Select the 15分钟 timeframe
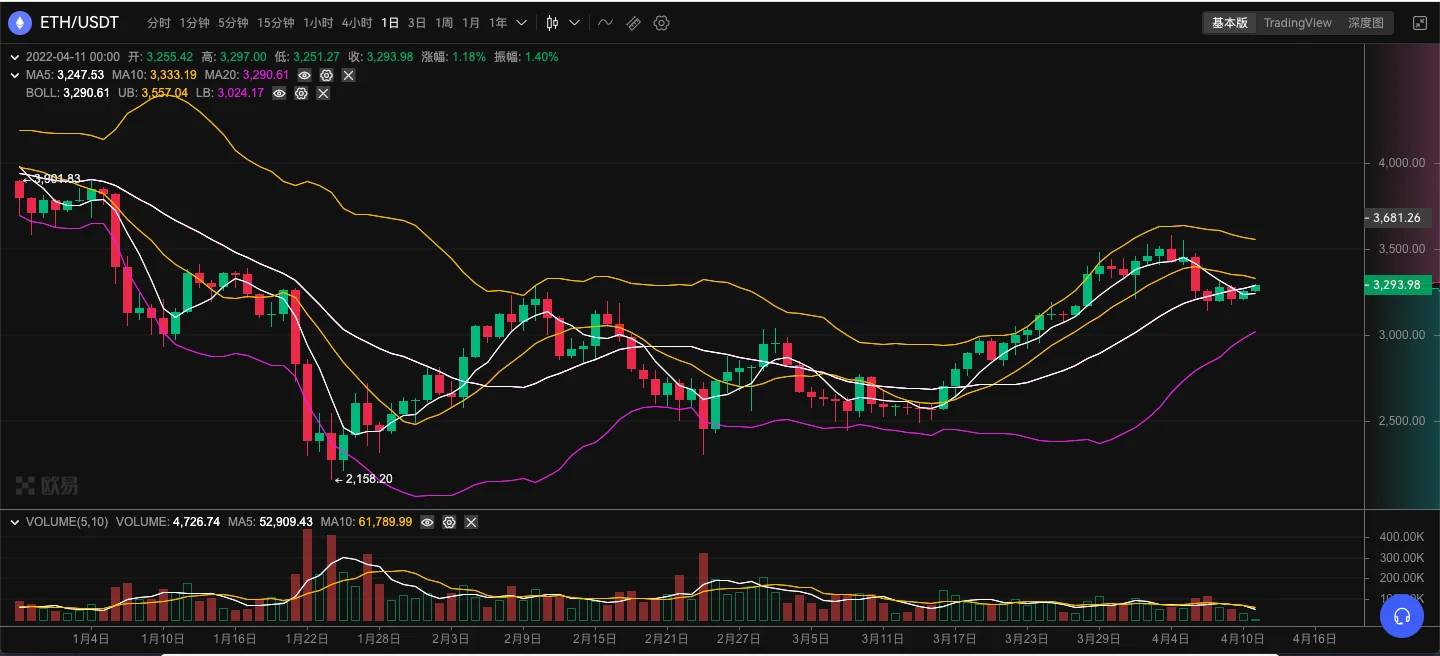The width and height of the screenshot is (1440, 656). click(x=275, y=23)
